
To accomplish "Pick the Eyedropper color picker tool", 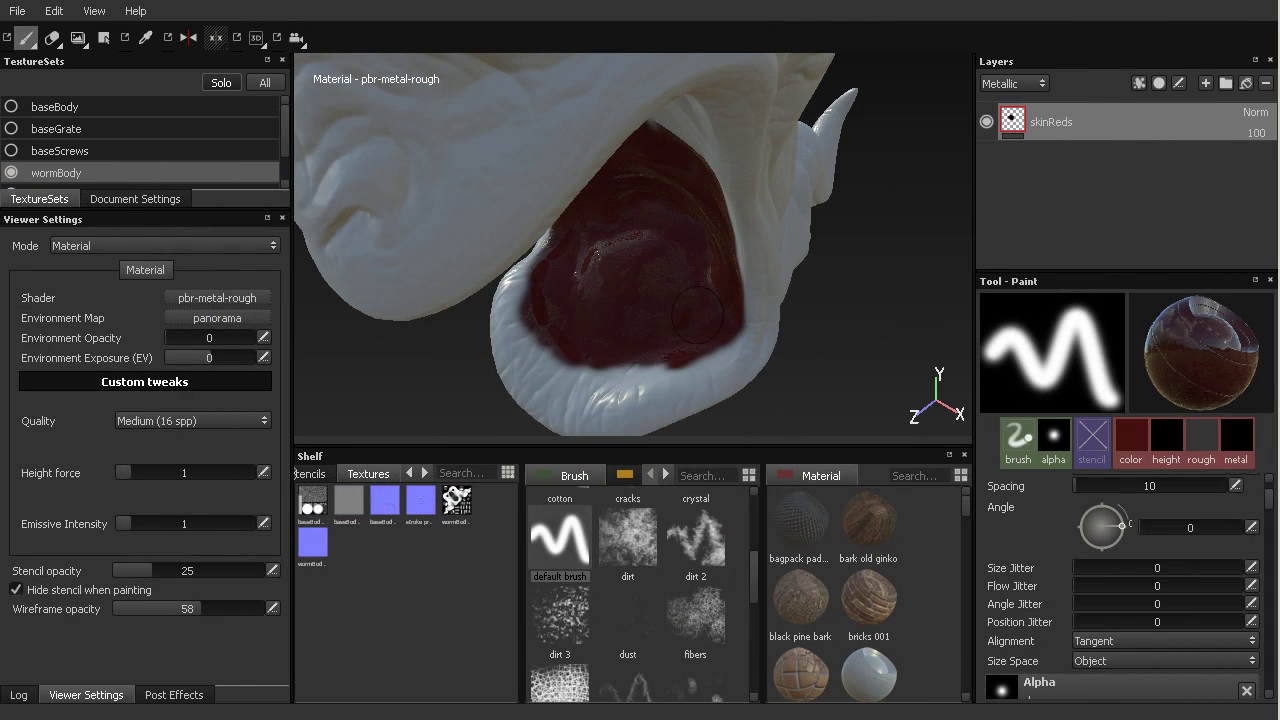I will 145,38.
